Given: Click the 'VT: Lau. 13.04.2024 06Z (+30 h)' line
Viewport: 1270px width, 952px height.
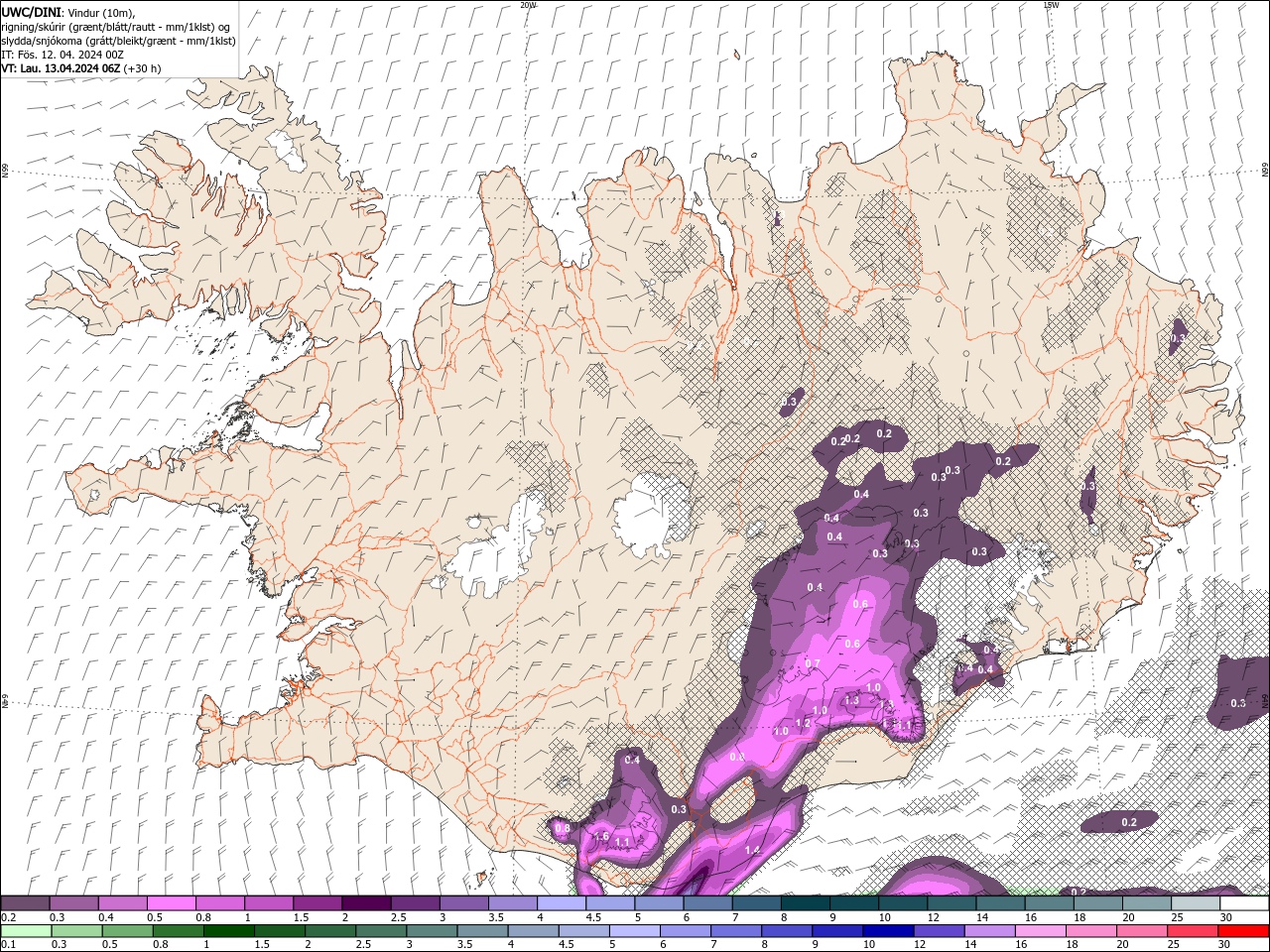Looking at the screenshot, I should click(81, 68).
